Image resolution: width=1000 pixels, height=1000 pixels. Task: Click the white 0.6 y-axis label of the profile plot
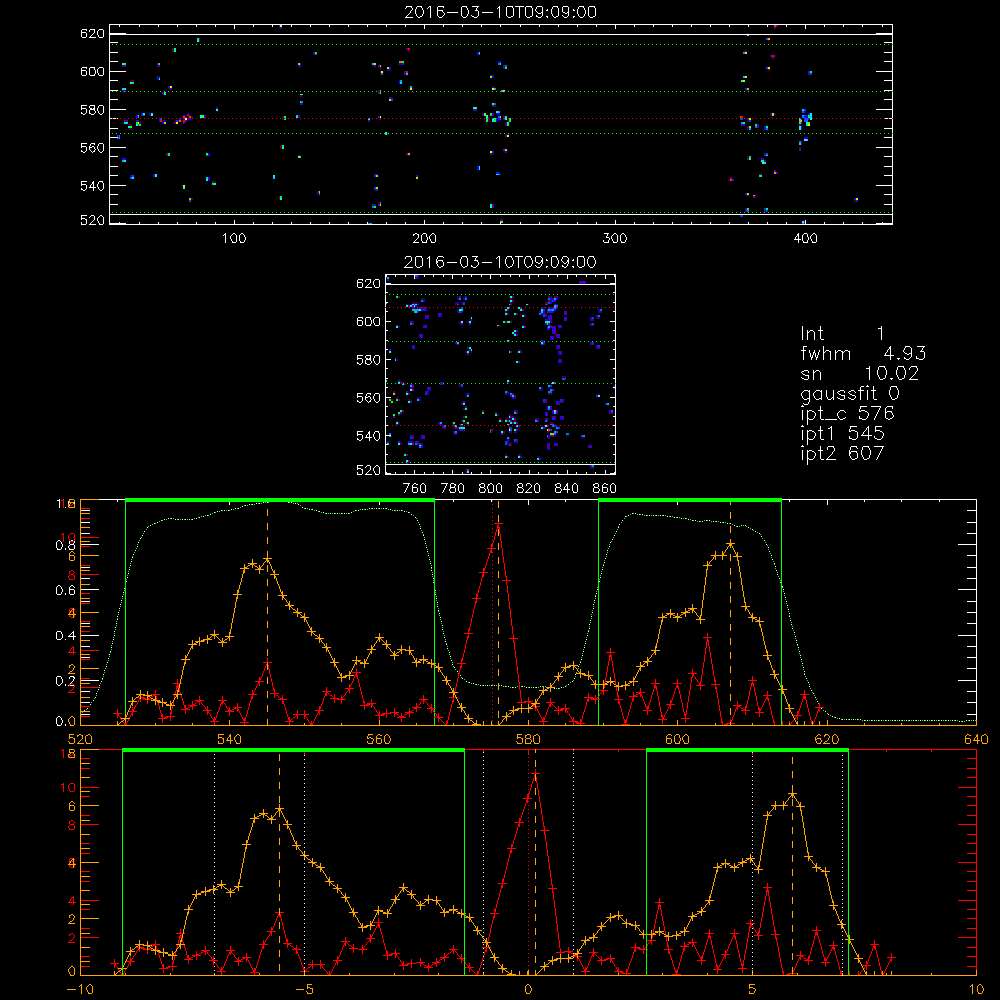[65, 590]
